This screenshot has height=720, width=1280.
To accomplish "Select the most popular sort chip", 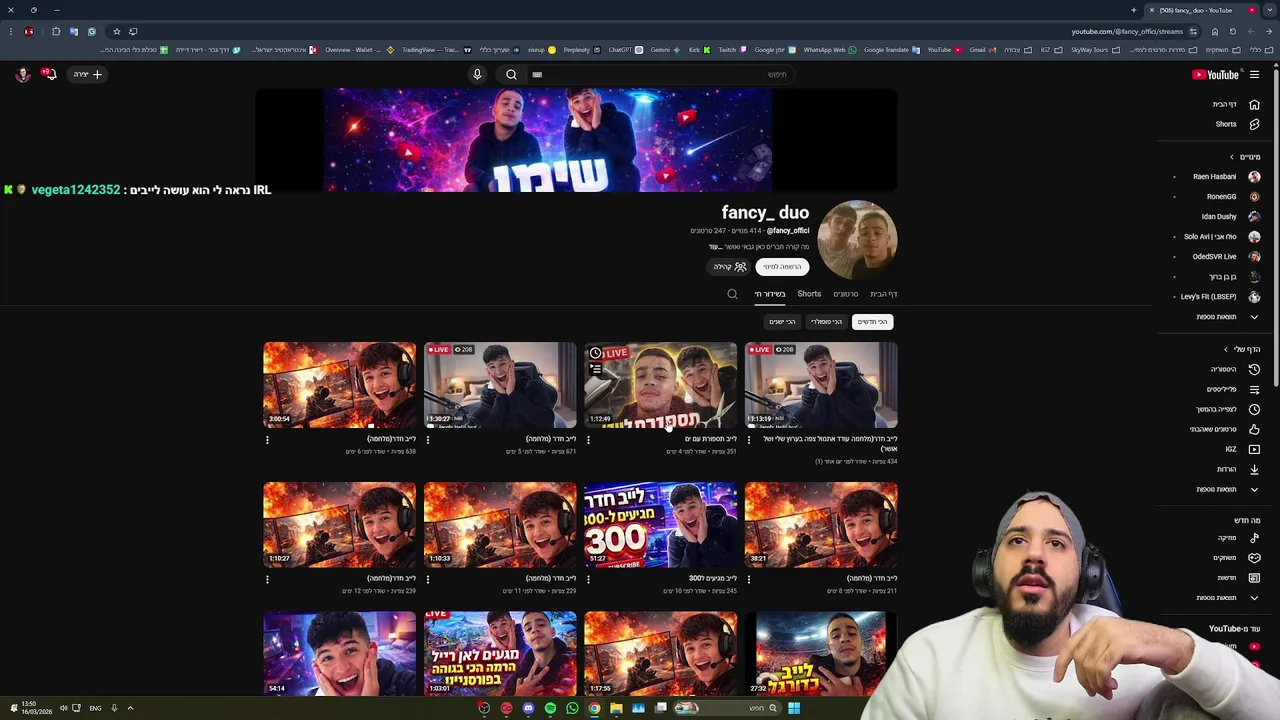I will coord(826,322).
